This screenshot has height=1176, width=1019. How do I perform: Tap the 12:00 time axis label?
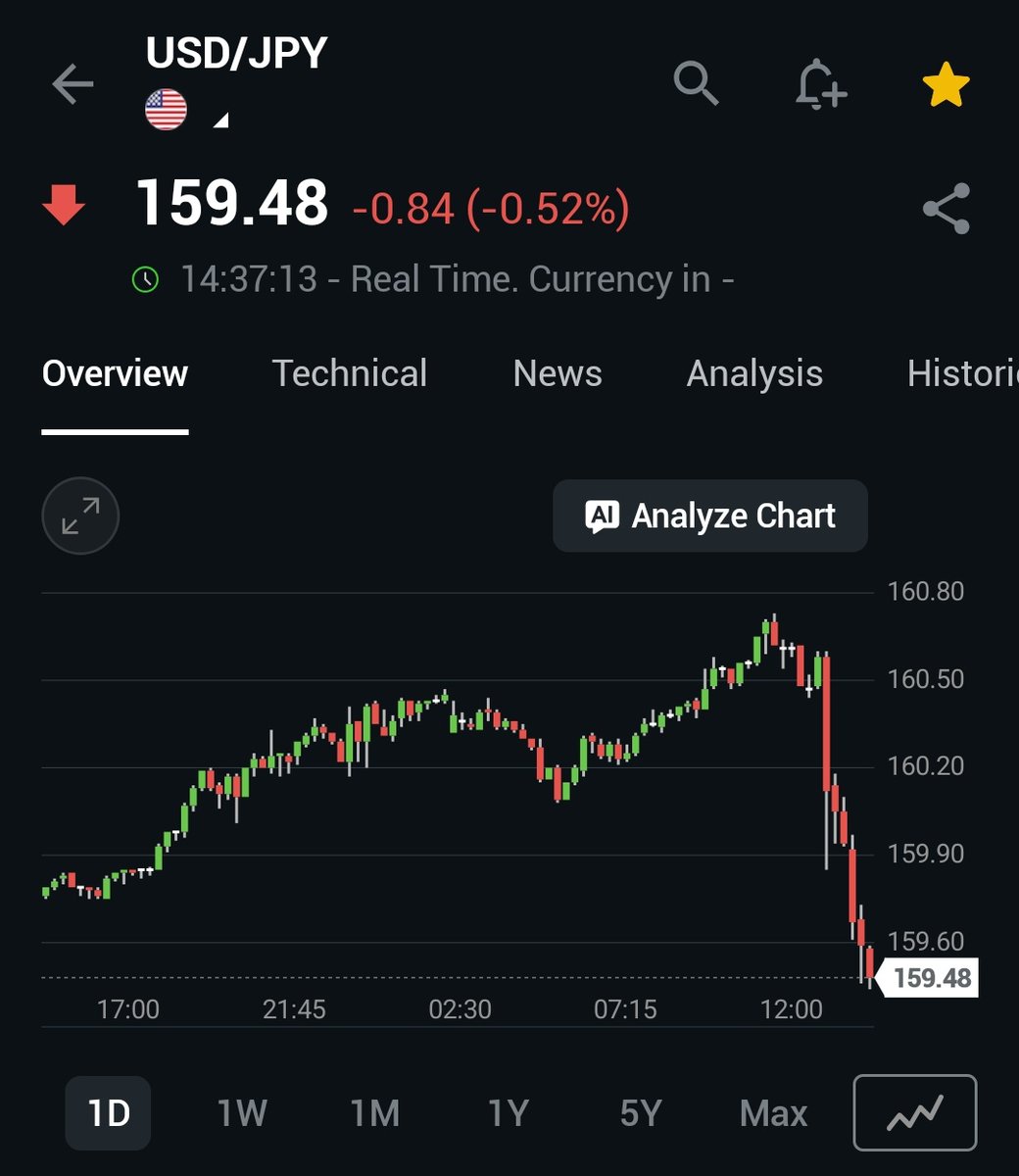792,1009
